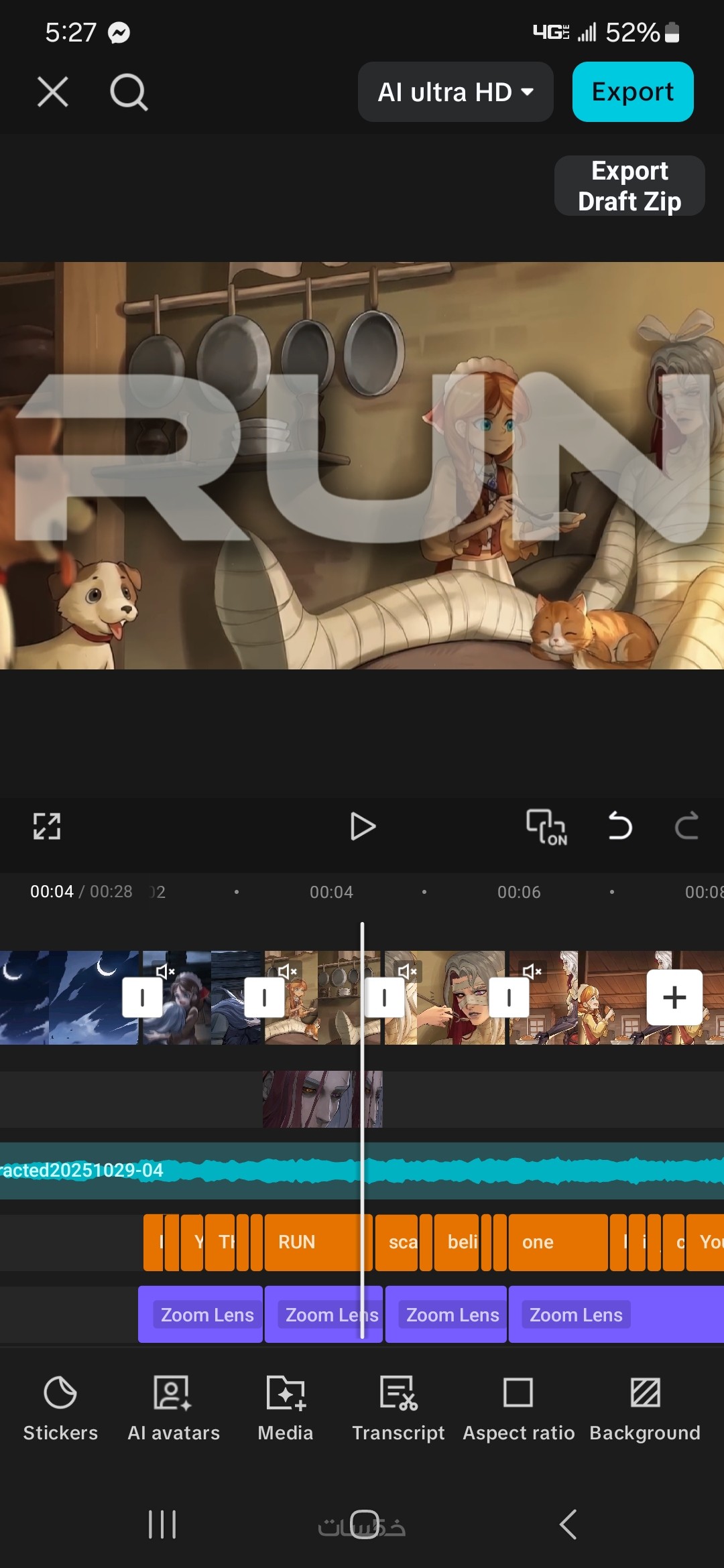Screen dimensions: 724x1568
Task: Open the Transcript tool
Action: click(x=398, y=1409)
